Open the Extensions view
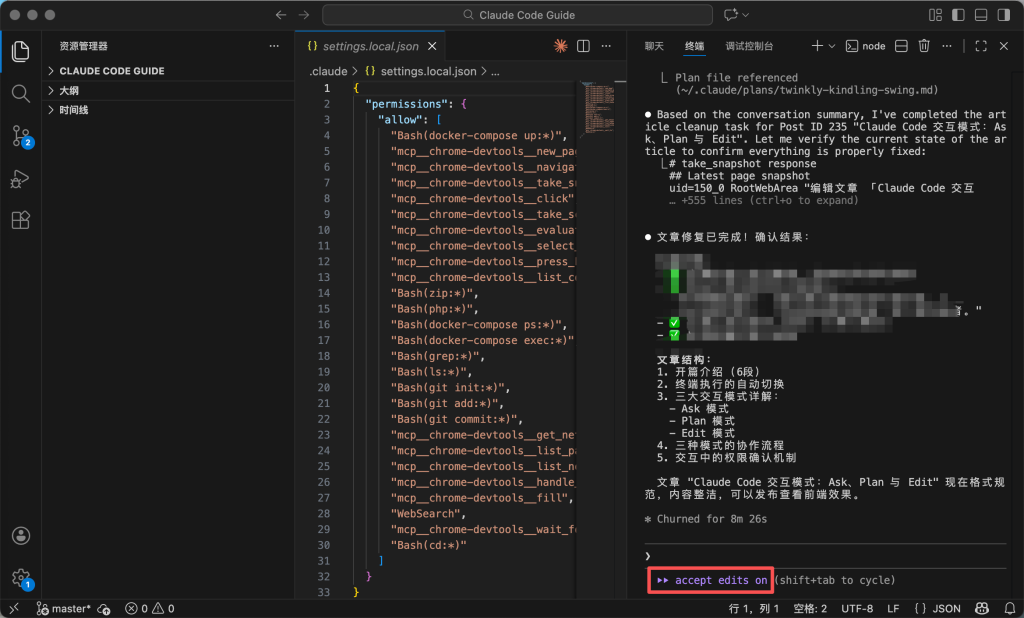 tap(20, 221)
